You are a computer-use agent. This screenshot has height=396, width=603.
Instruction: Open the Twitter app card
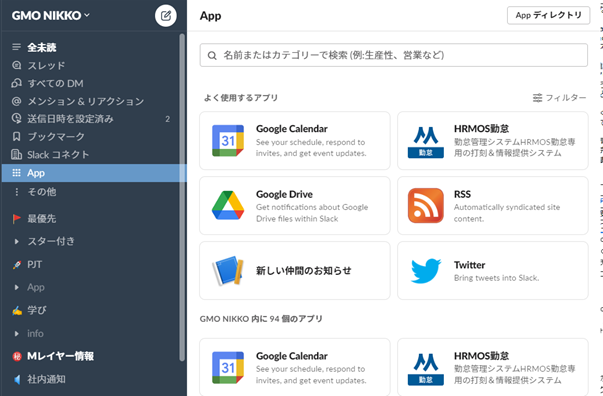(493, 271)
